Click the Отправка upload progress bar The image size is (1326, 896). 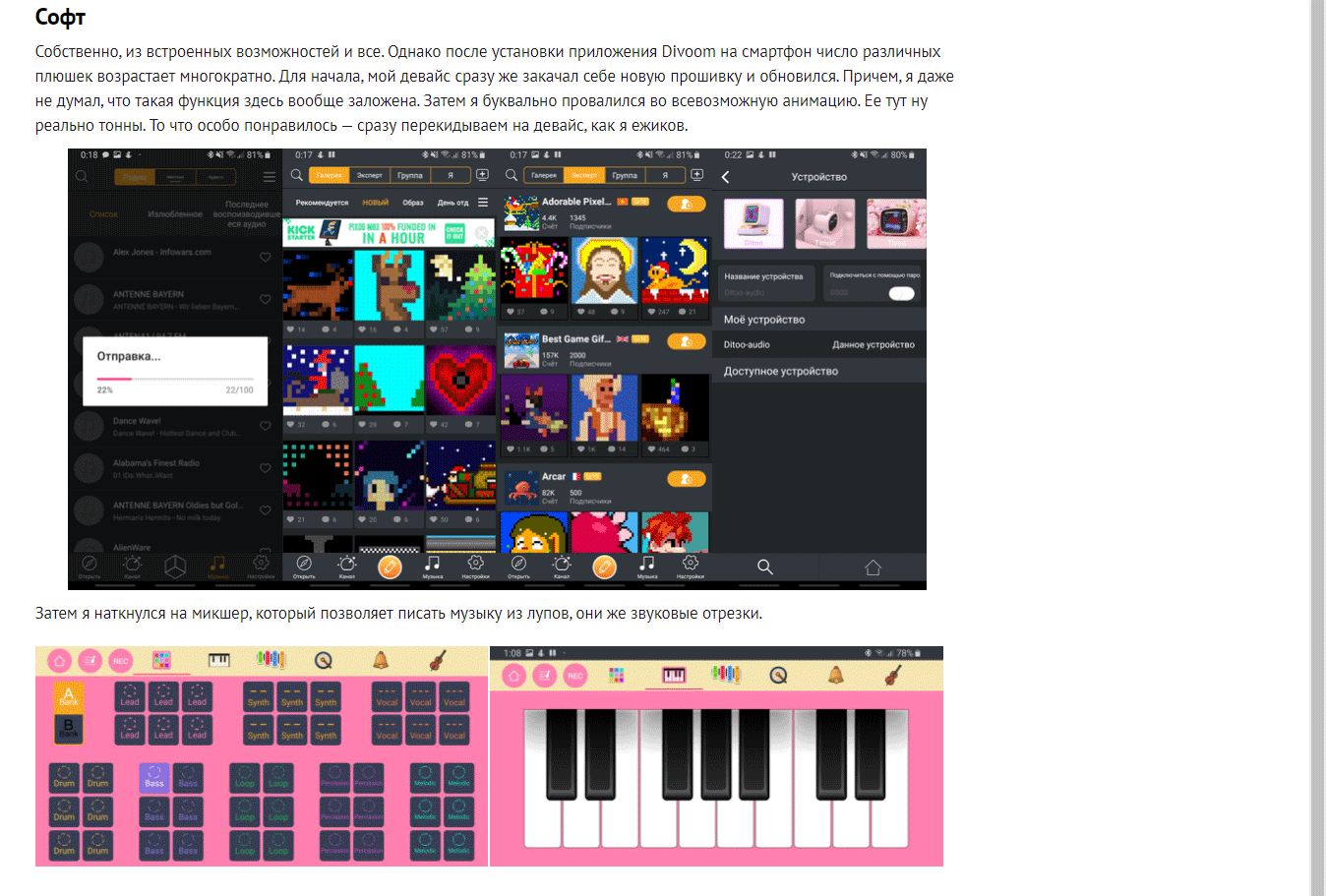point(175,379)
